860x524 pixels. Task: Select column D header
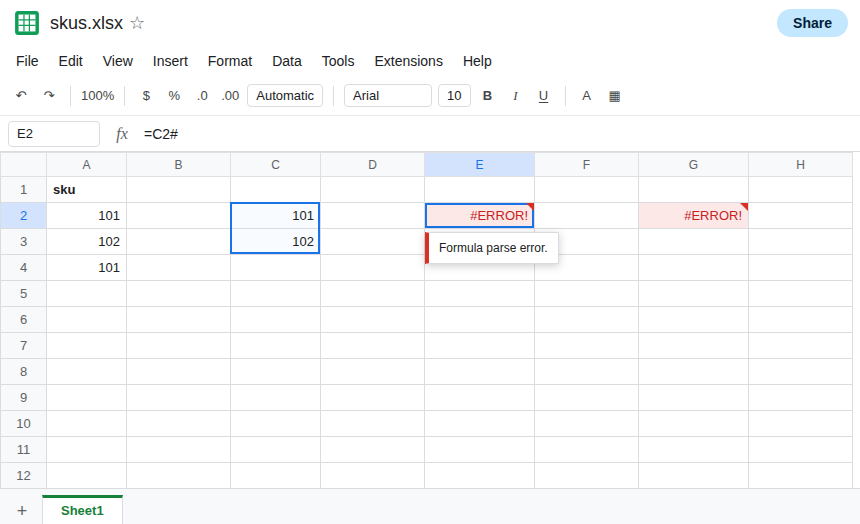click(372, 165)
